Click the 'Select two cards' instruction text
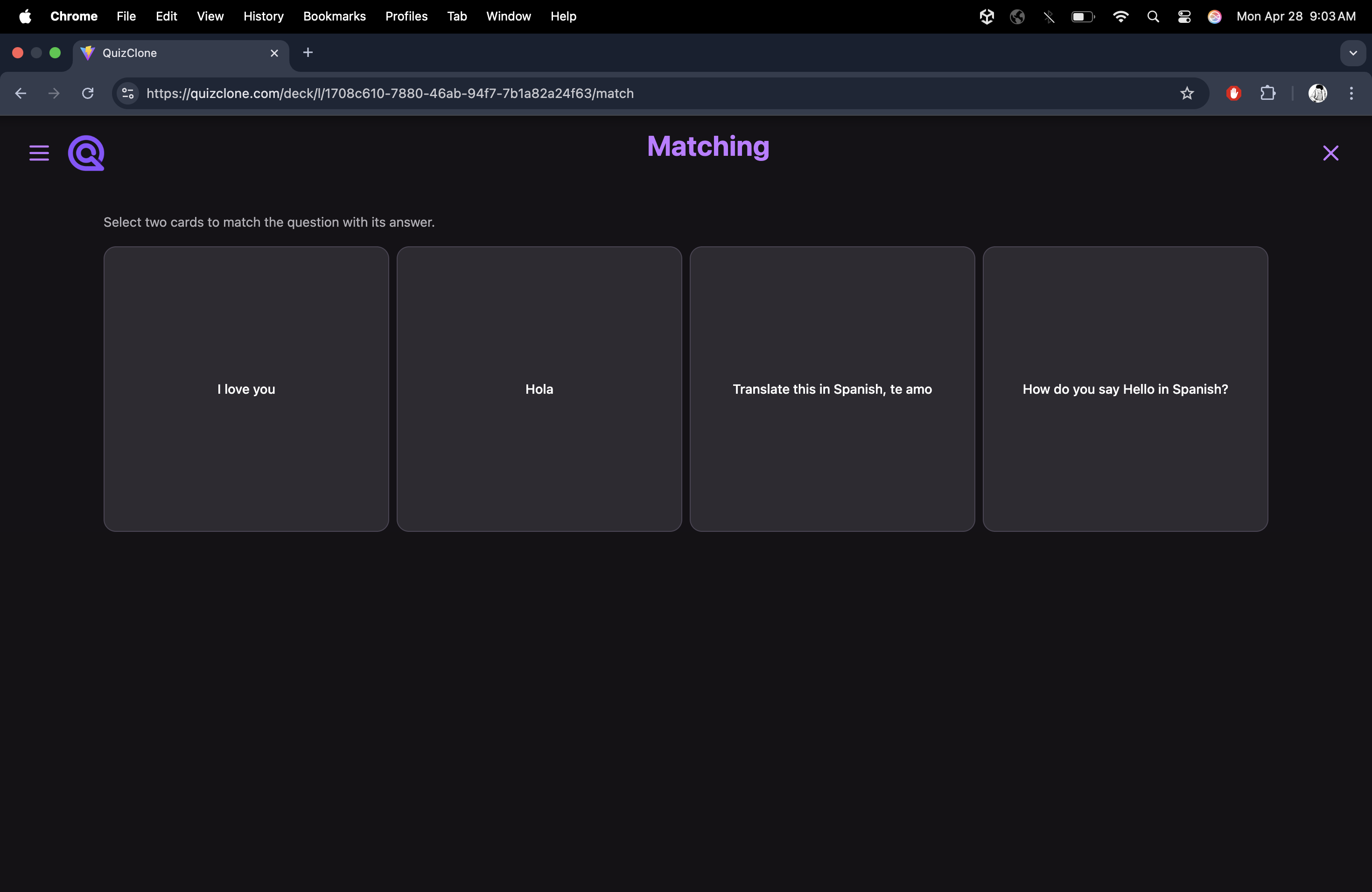This screenshot has width=1372, height=892. (x=269, y=223)
